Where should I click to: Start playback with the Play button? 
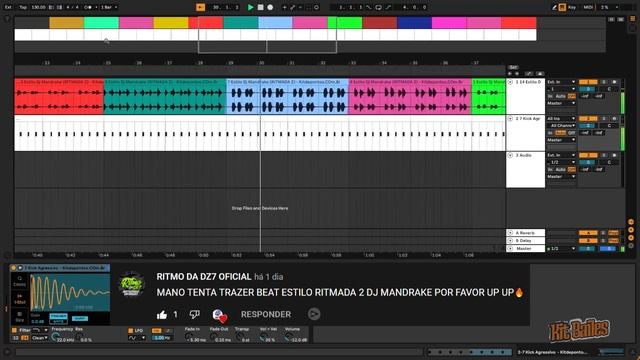250,7
